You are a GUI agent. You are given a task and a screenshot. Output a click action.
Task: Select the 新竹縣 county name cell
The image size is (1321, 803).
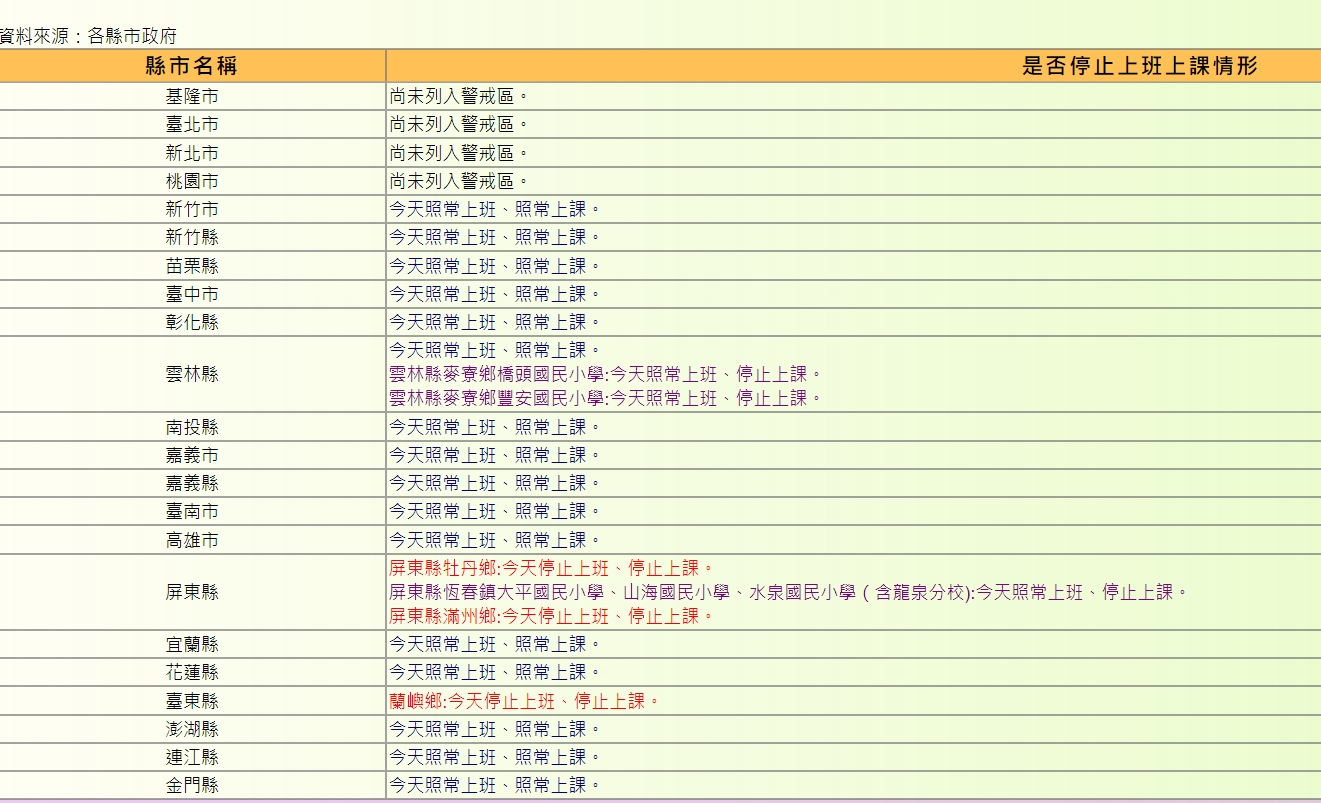click(x=192, y=237)
